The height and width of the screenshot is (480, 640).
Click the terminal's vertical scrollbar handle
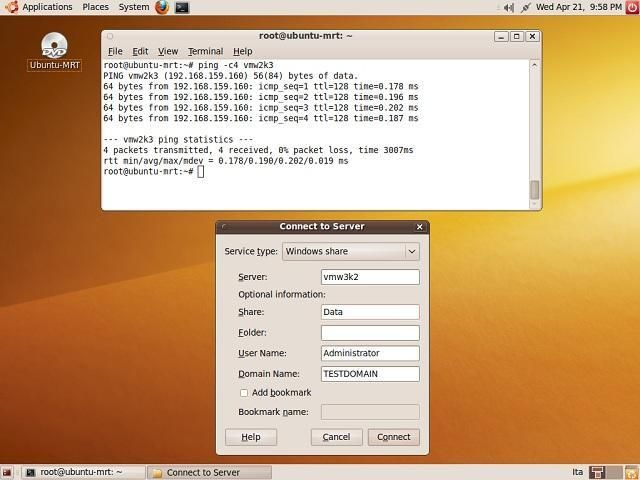[535, 190]
